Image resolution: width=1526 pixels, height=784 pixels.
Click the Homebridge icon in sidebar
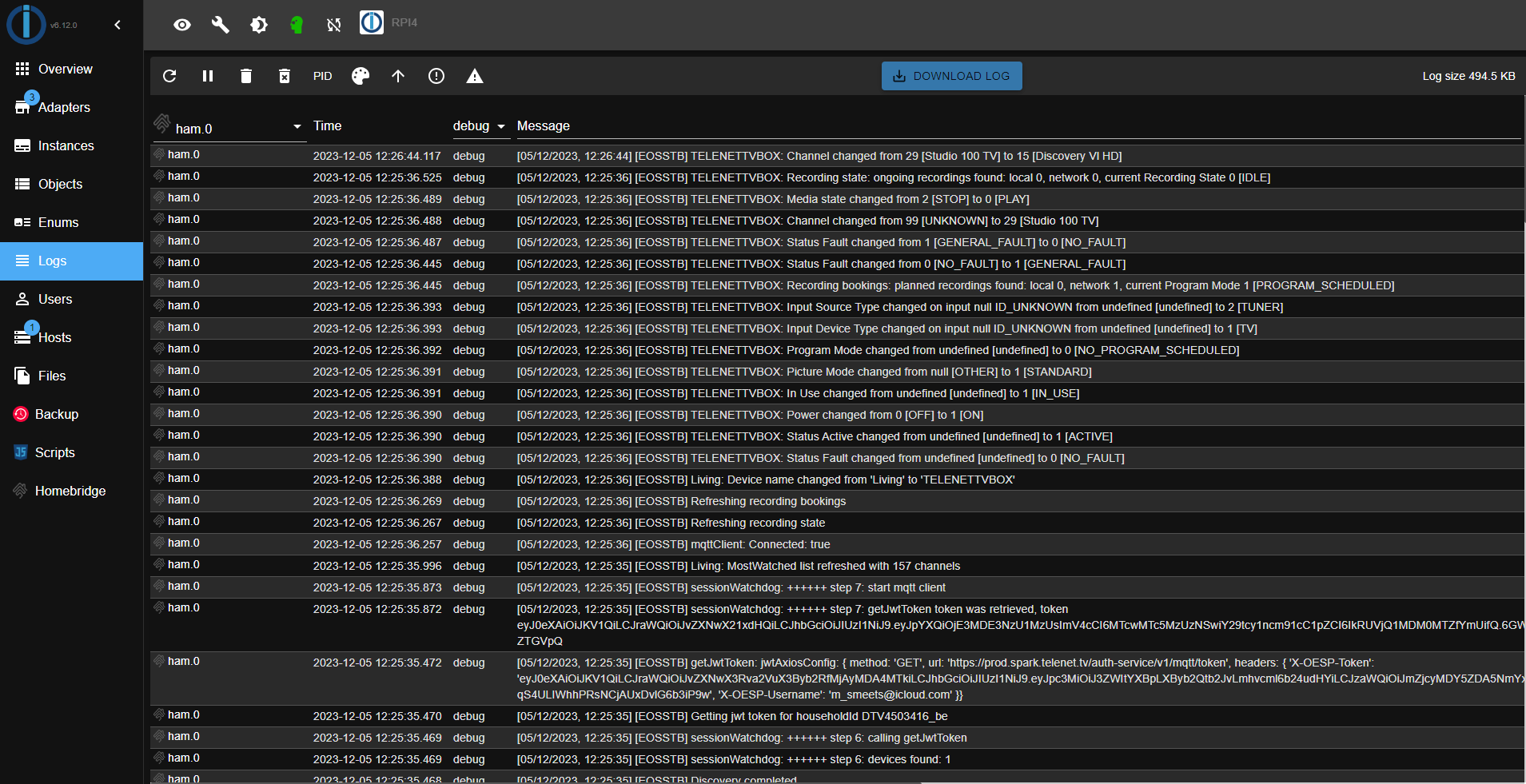(x=21, y=491)
